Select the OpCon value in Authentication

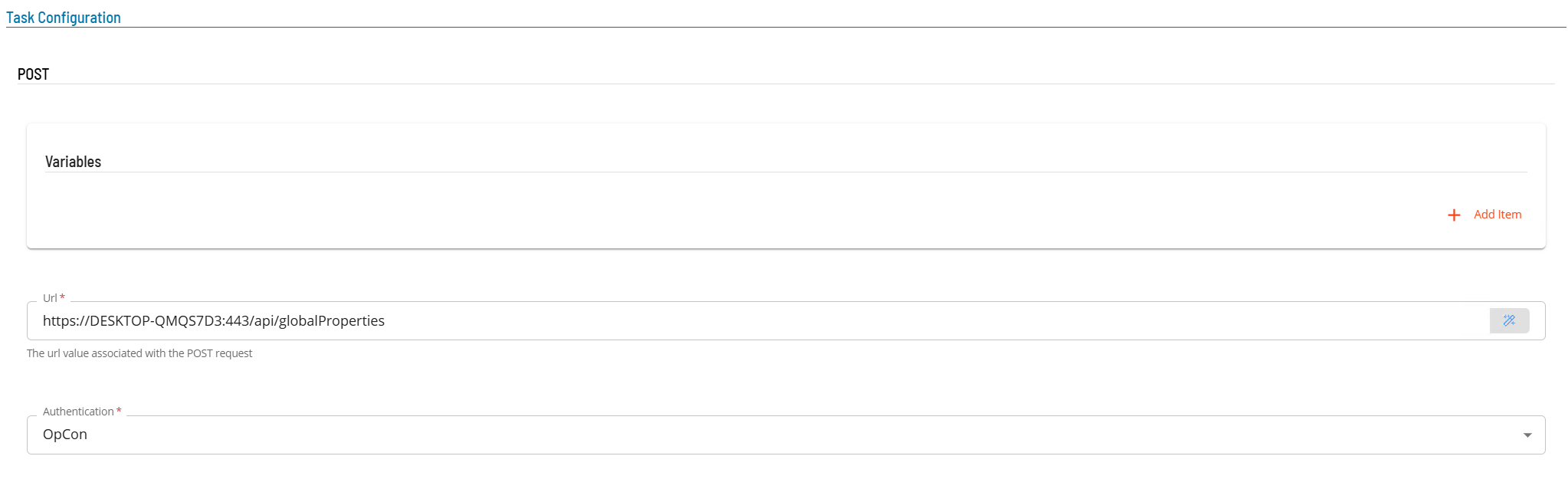65,435
